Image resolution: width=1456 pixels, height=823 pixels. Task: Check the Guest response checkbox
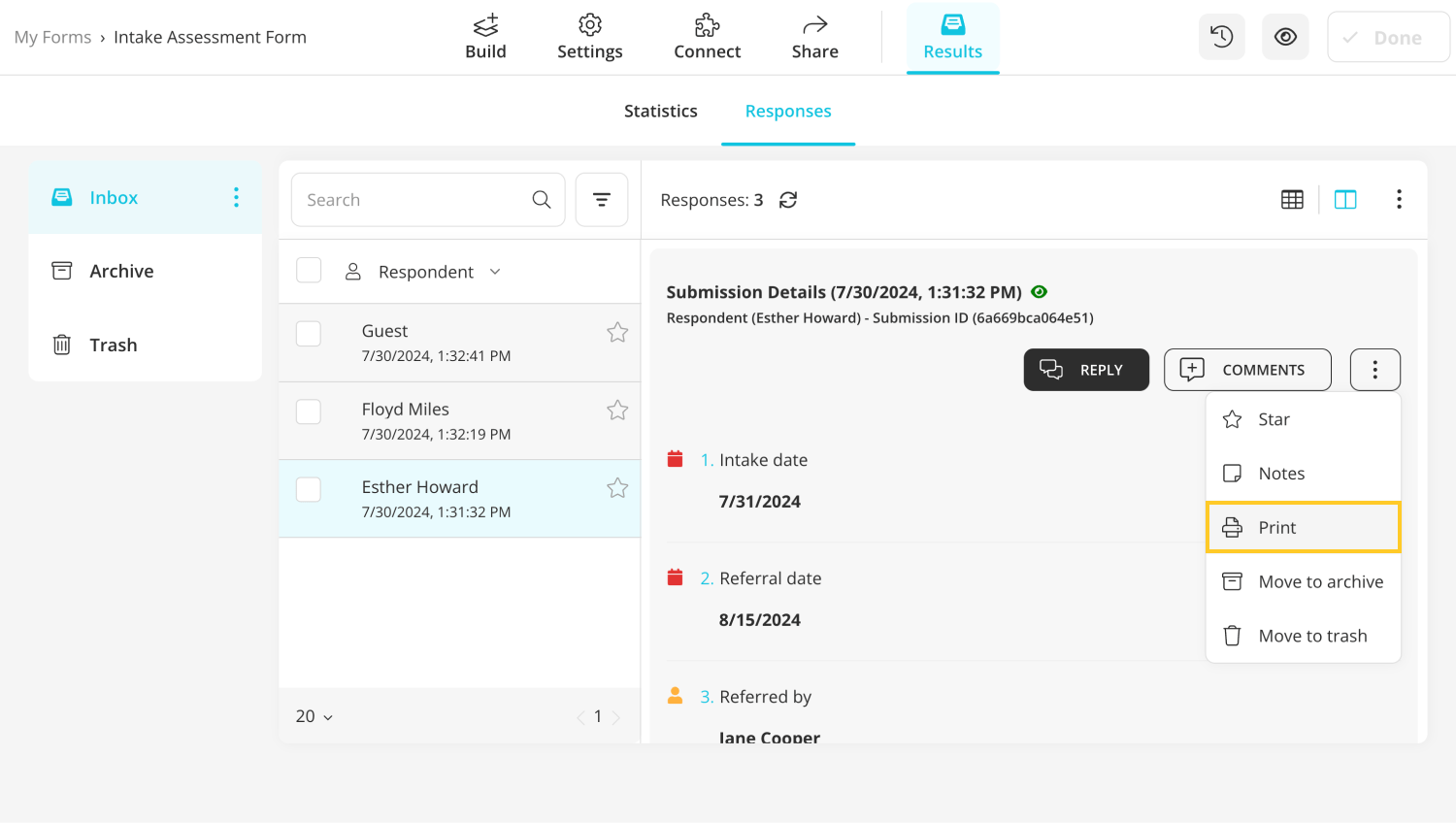pyautogui.click(x=309, y=333)
